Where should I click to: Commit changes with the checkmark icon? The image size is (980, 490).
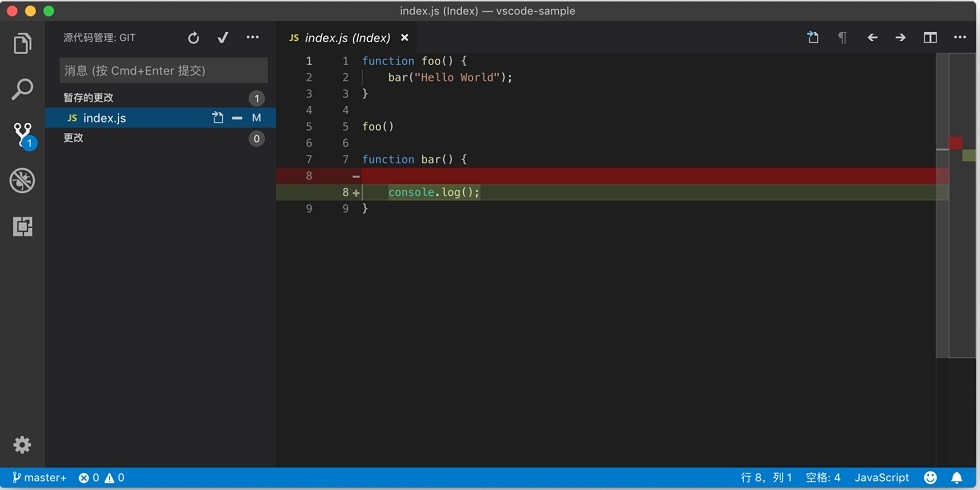click(x=222, y=38)
